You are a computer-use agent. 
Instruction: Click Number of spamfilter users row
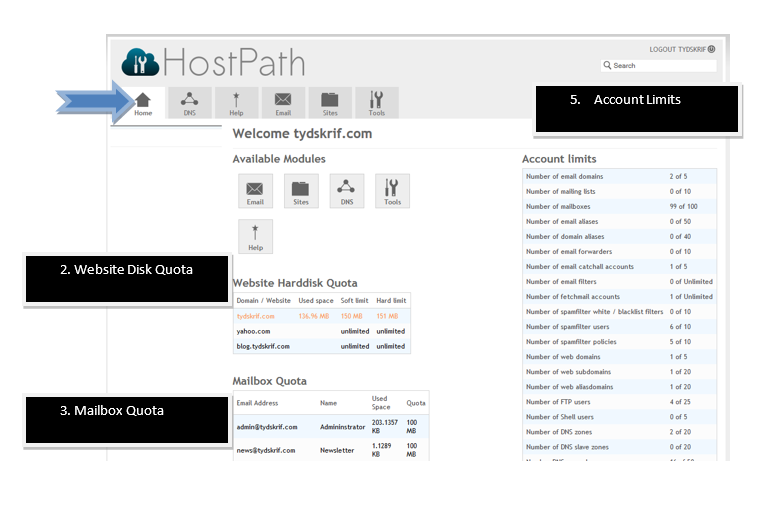[619, 327]
